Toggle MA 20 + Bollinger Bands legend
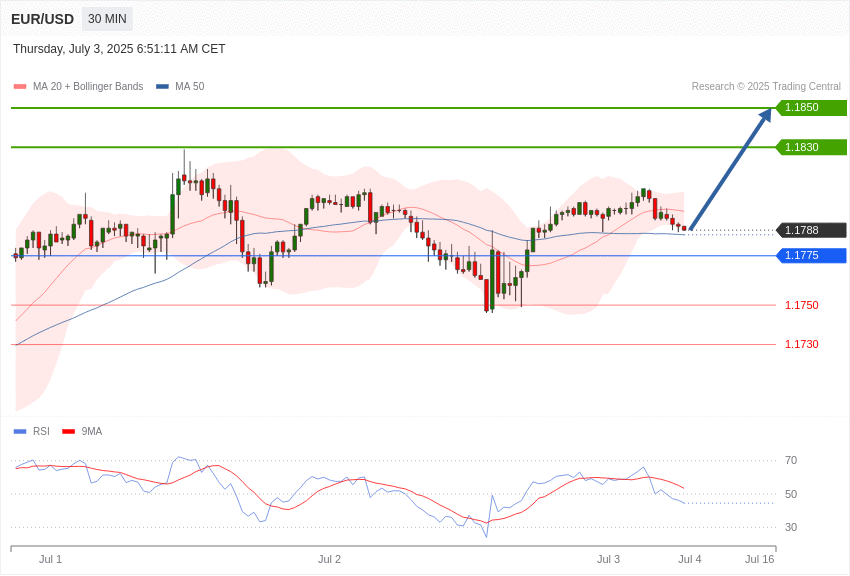 [78, 86]
